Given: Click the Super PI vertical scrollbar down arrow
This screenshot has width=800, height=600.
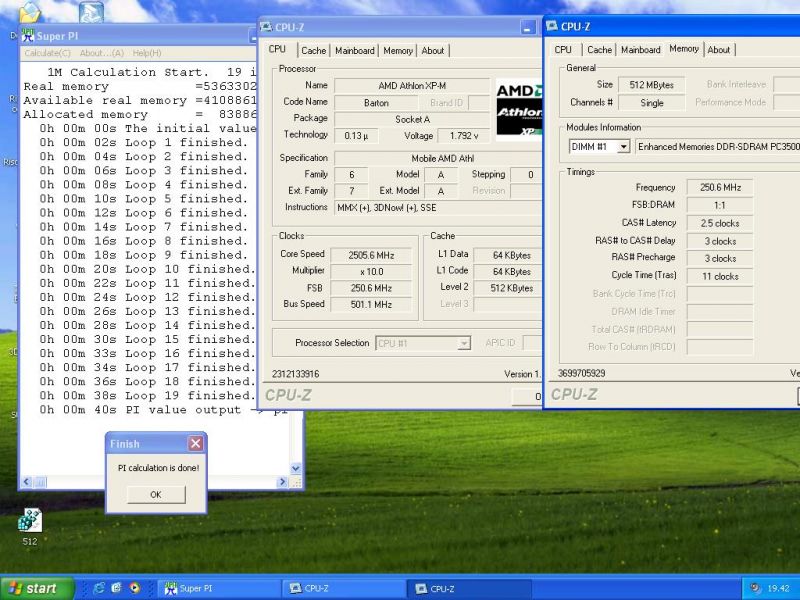Looking at the screenshot, I should [295, 468].
